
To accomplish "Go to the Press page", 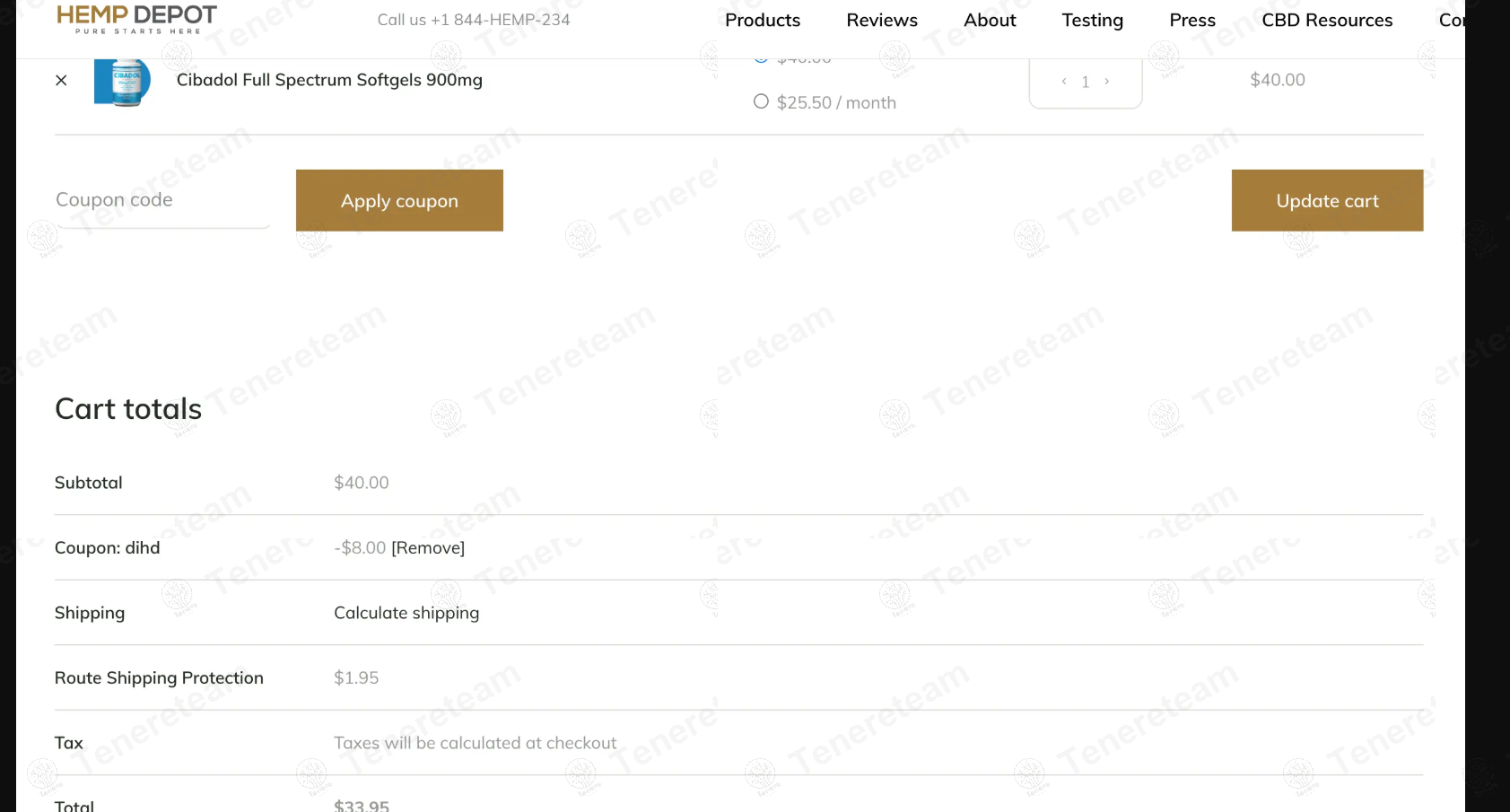I will [1192, 20].
